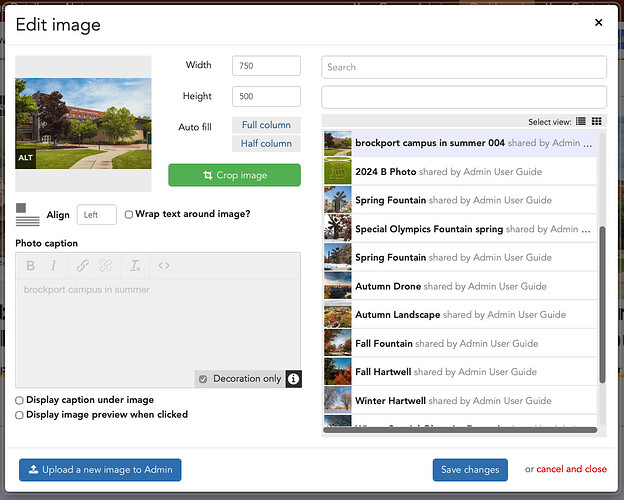
Task: Switch to list view icon
Action: (581, 121)
